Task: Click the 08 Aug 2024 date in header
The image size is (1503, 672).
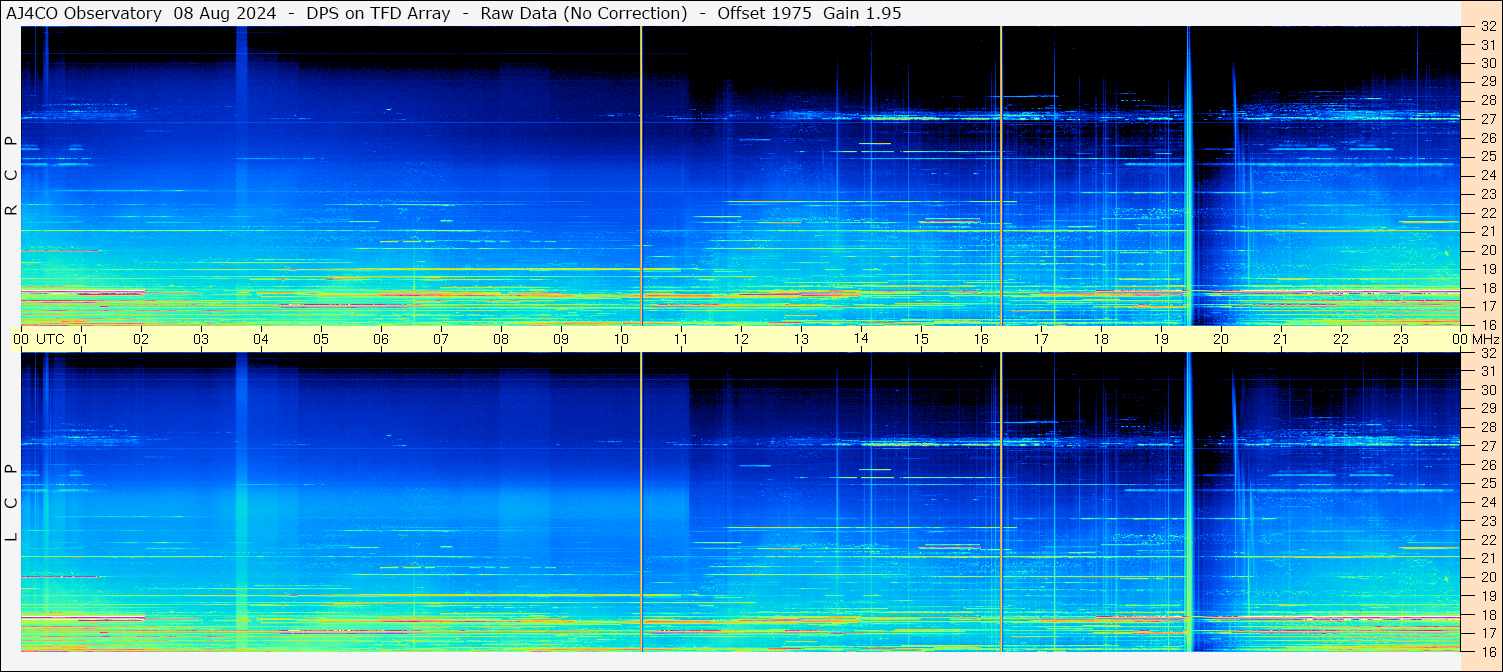Action: pyautogui.click(x=223, y=13)
